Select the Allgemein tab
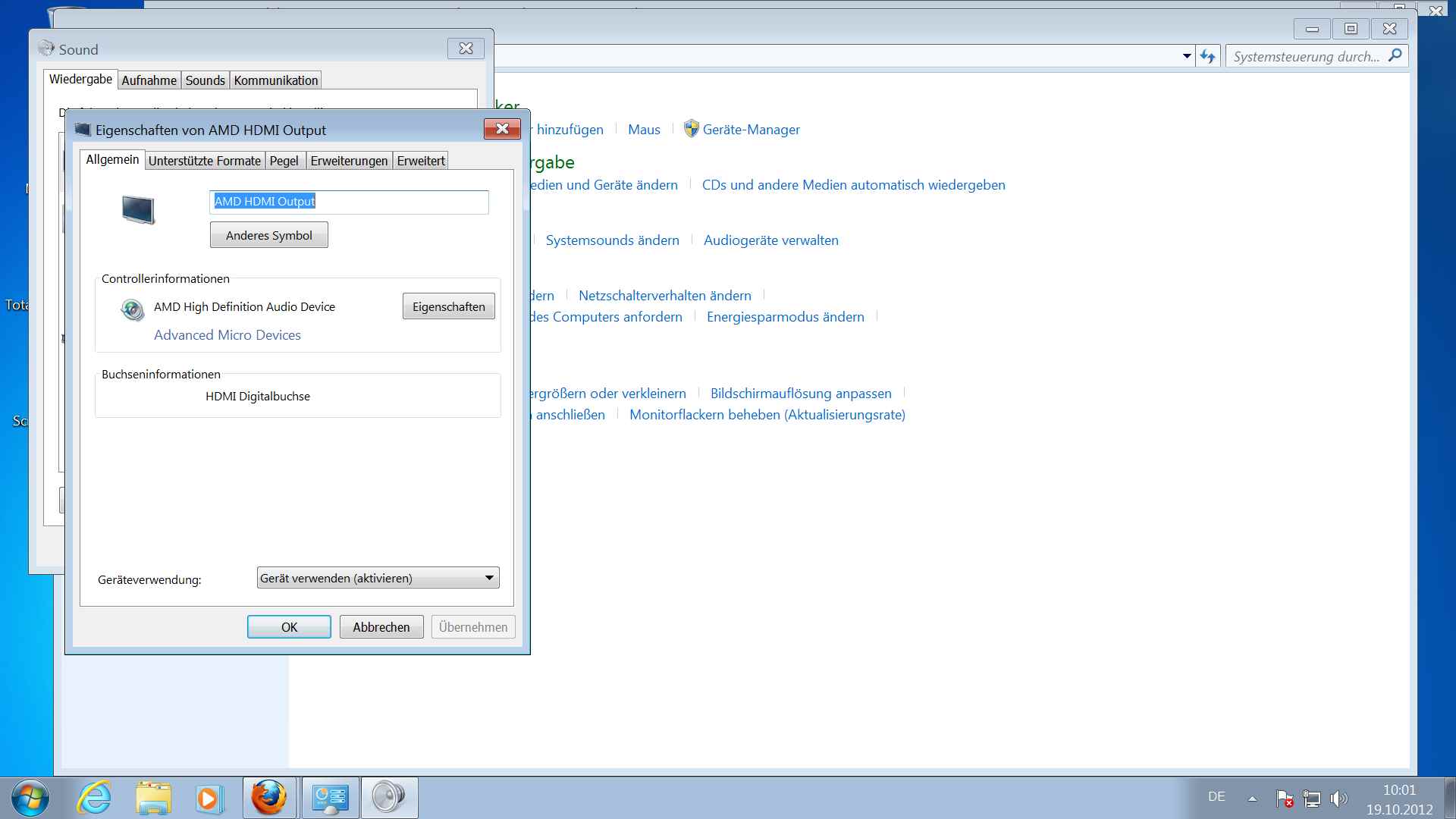 coord(112,159)
